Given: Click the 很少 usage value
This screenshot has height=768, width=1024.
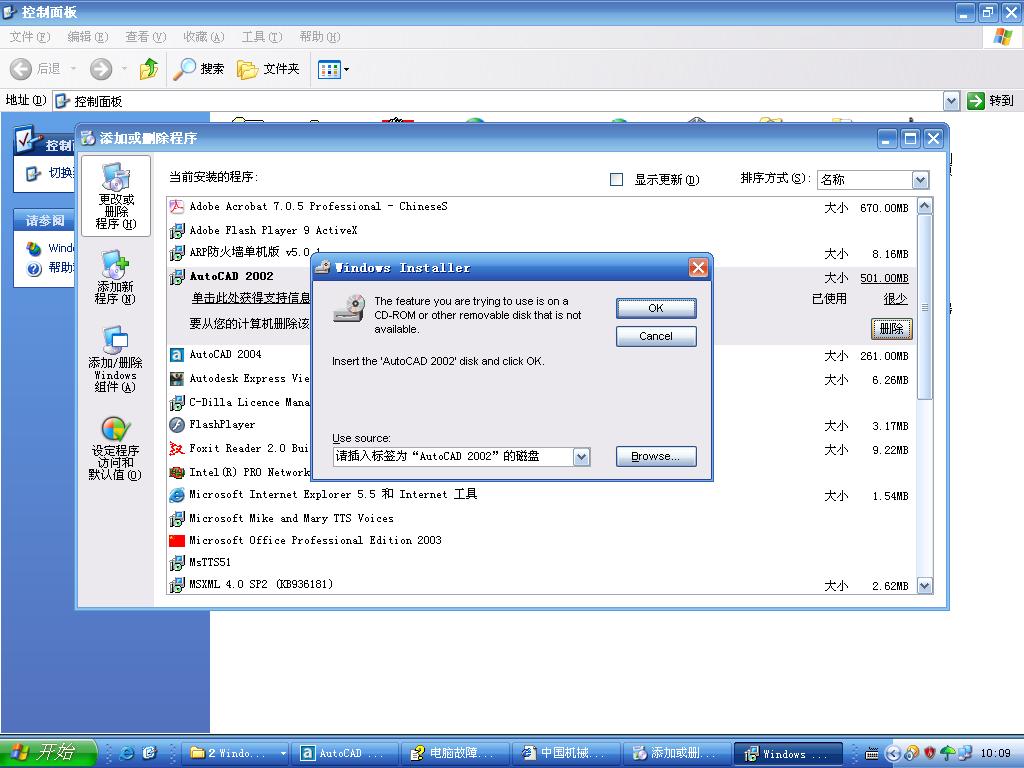Looking at the screenshot, I should 895,299.
